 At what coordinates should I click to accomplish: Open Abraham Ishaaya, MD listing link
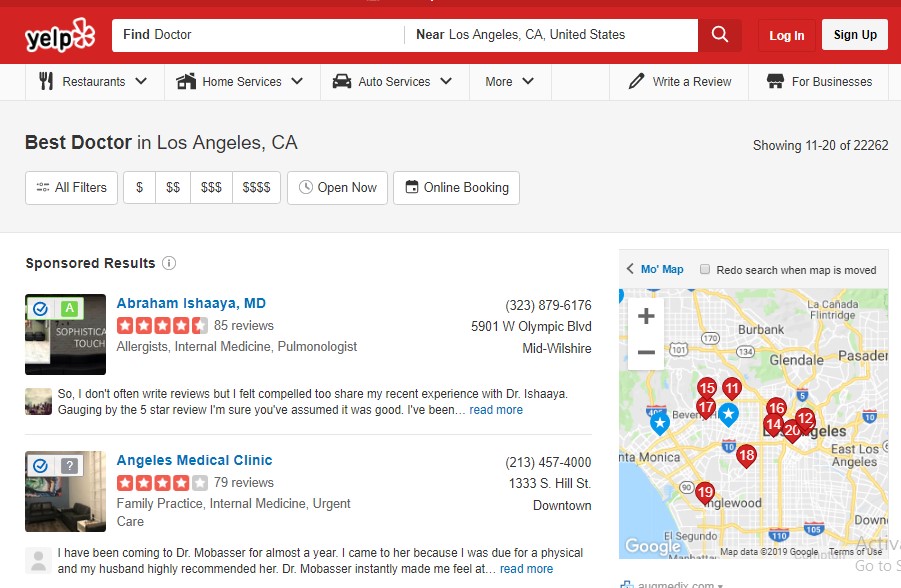(x=191, y=303)
